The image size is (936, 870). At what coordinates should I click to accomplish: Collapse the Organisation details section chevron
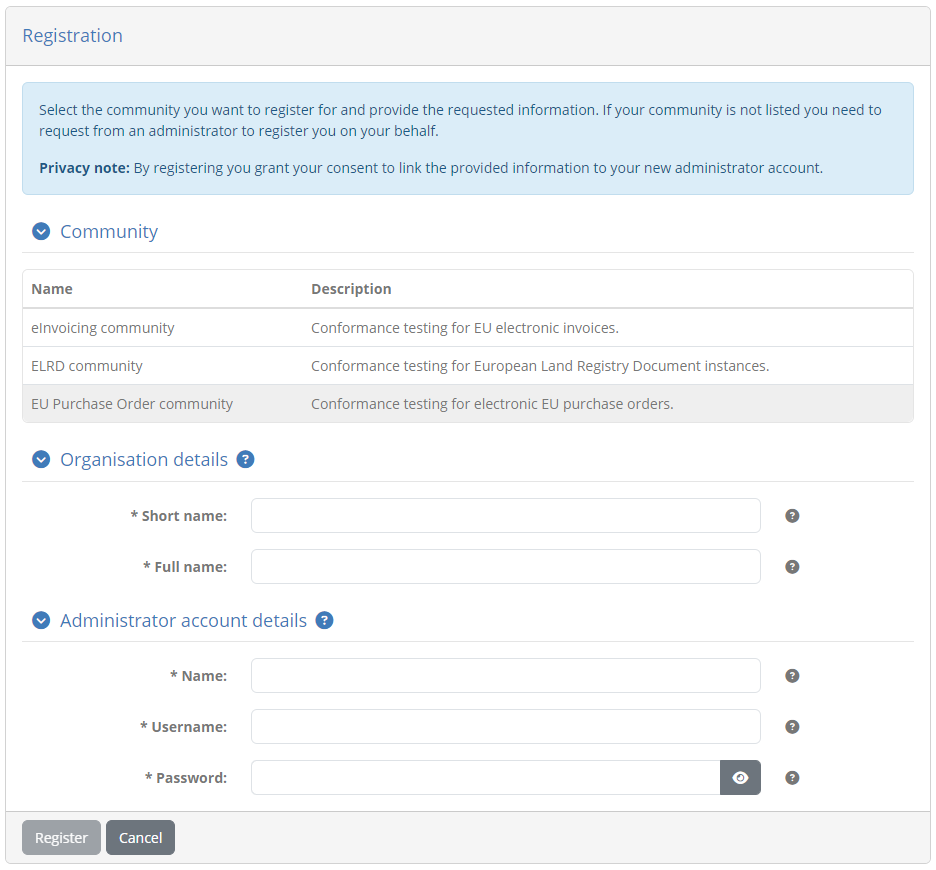tap(41, 459)
